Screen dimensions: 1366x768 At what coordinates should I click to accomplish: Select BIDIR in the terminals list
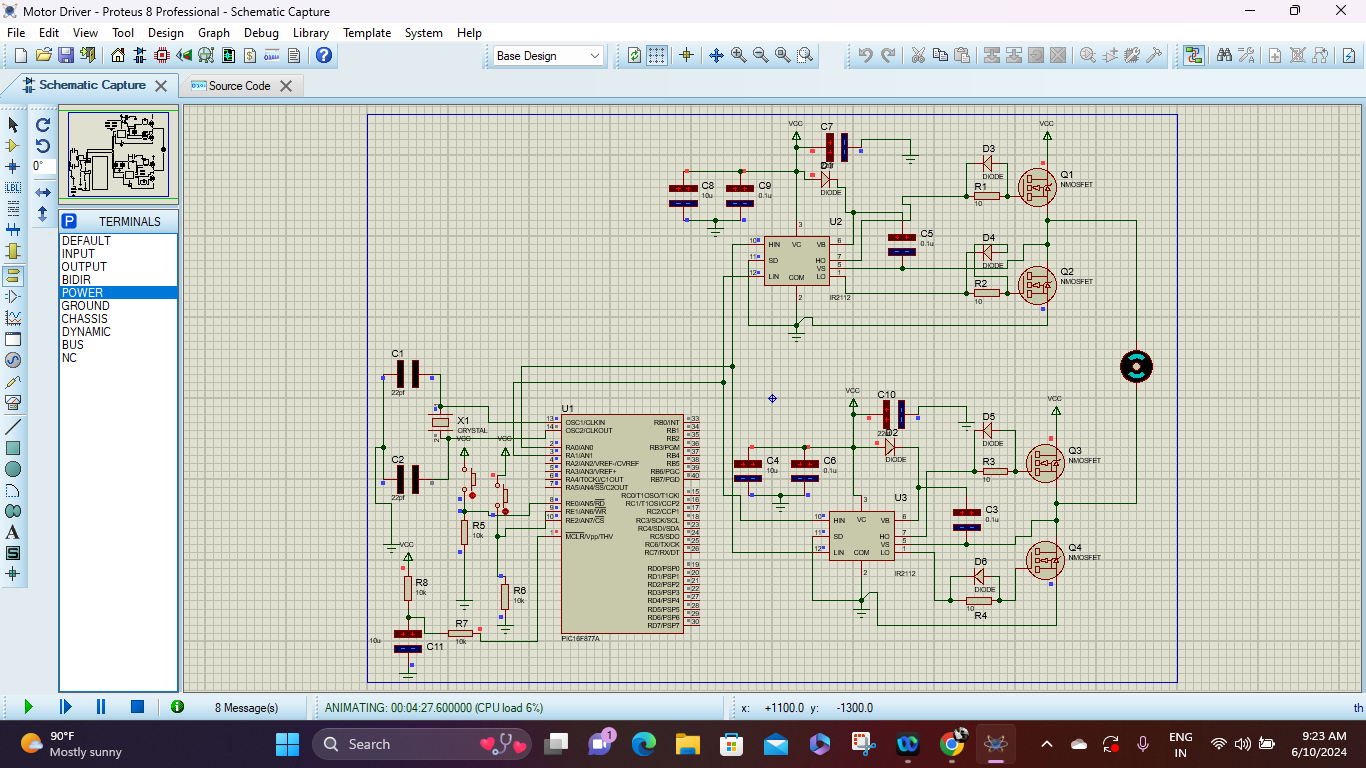[118, 280]
